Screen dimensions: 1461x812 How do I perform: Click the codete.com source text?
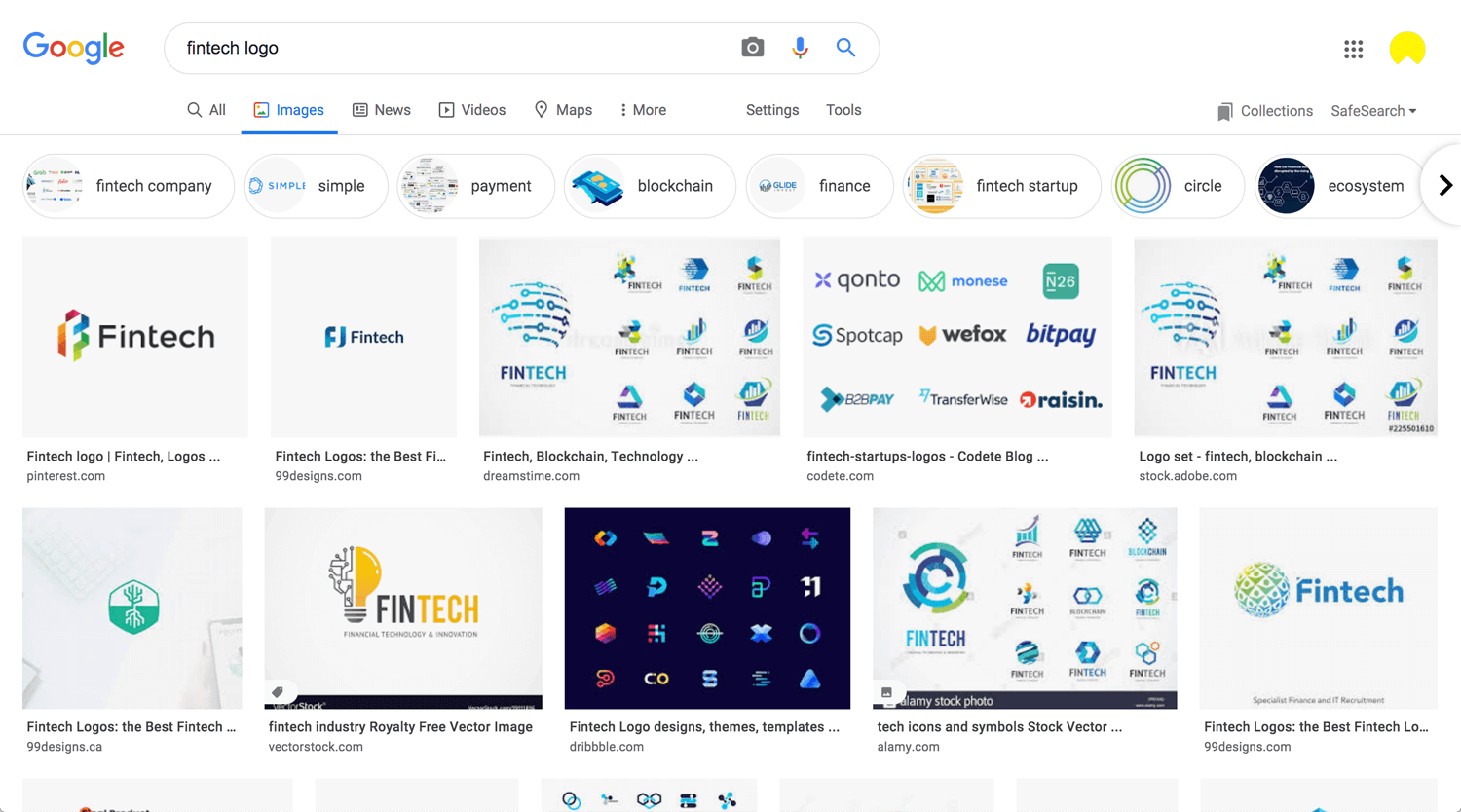pos(840,476)
